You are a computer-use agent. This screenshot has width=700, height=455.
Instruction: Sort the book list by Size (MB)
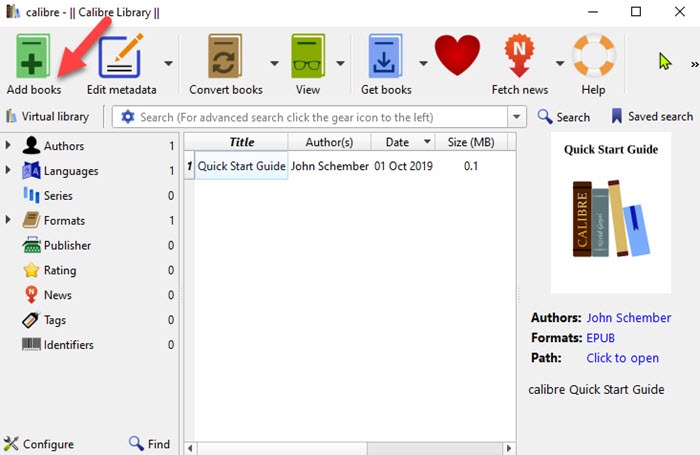tap(471, 142)
